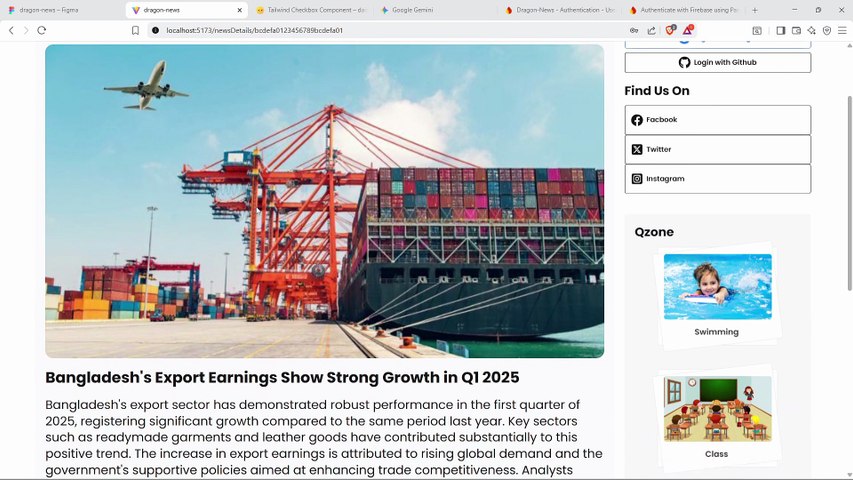The width and height of the screenshot is (853, 480).
Task: Open the Twitter social link
Action: point(718,149)
